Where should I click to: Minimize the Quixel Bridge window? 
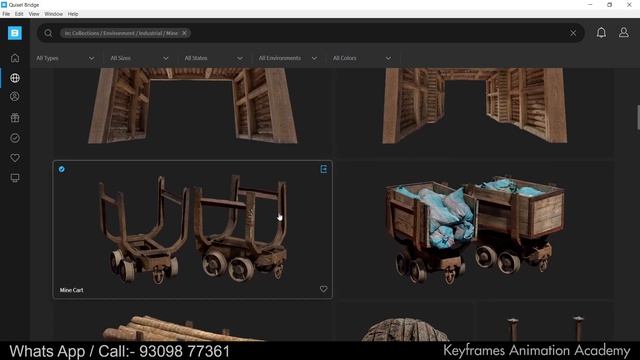[590, 5]
